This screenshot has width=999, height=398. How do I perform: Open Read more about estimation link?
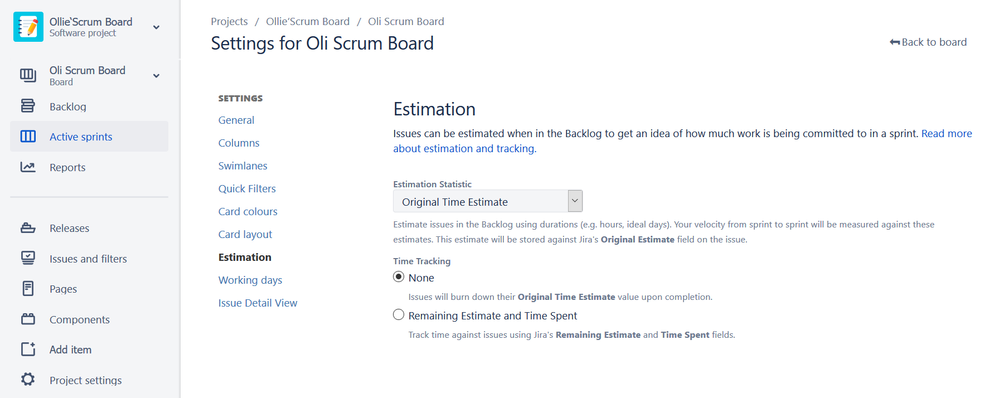(x=682, y=141)
